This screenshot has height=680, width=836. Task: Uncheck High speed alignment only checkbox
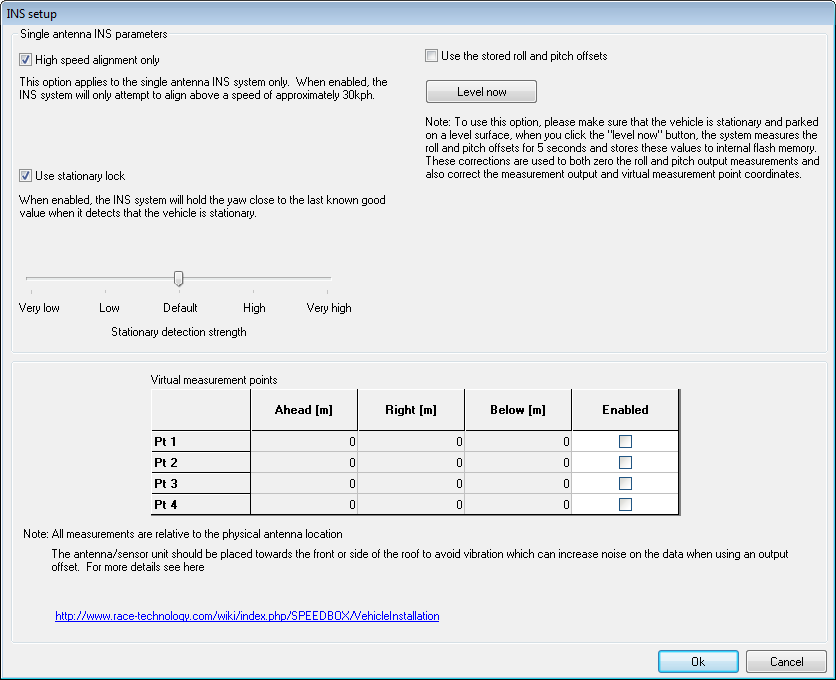click(26, 60)
